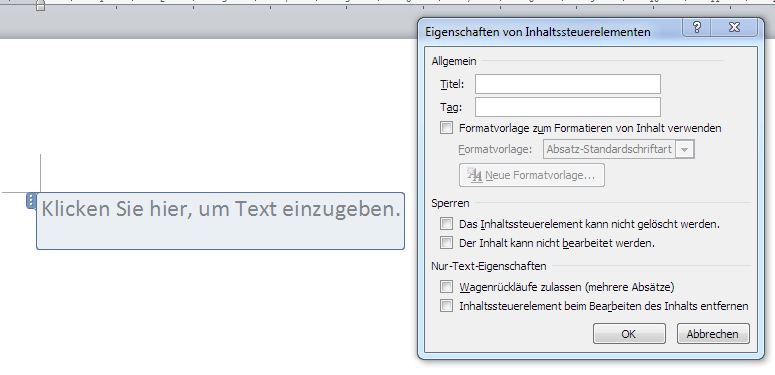Click the Tag input field
Image resolution: width=775 pixels, height=375 pixels.
point(567,107)
